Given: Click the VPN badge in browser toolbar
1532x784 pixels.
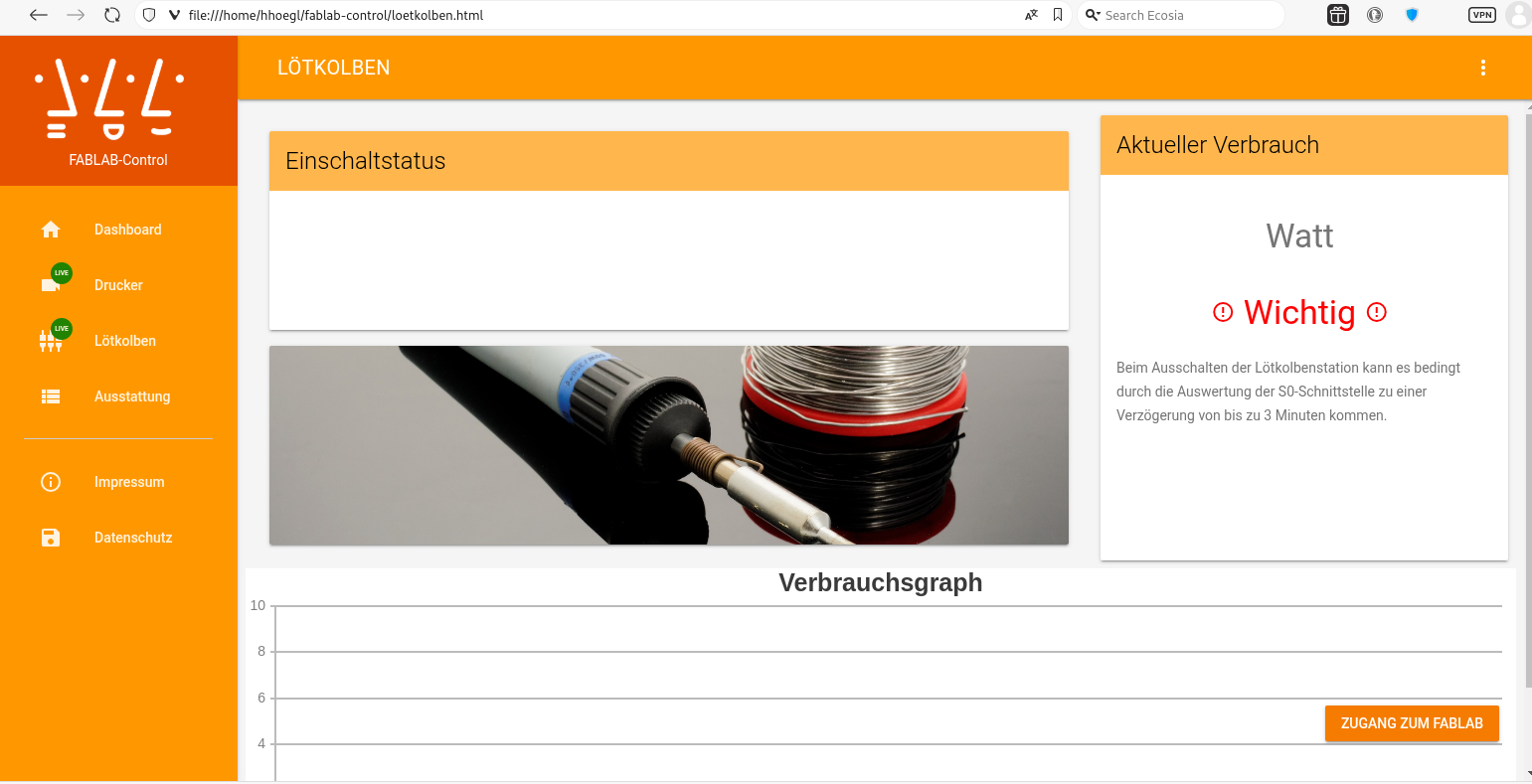Looking at the screenshot, I should coord(1482,15).
